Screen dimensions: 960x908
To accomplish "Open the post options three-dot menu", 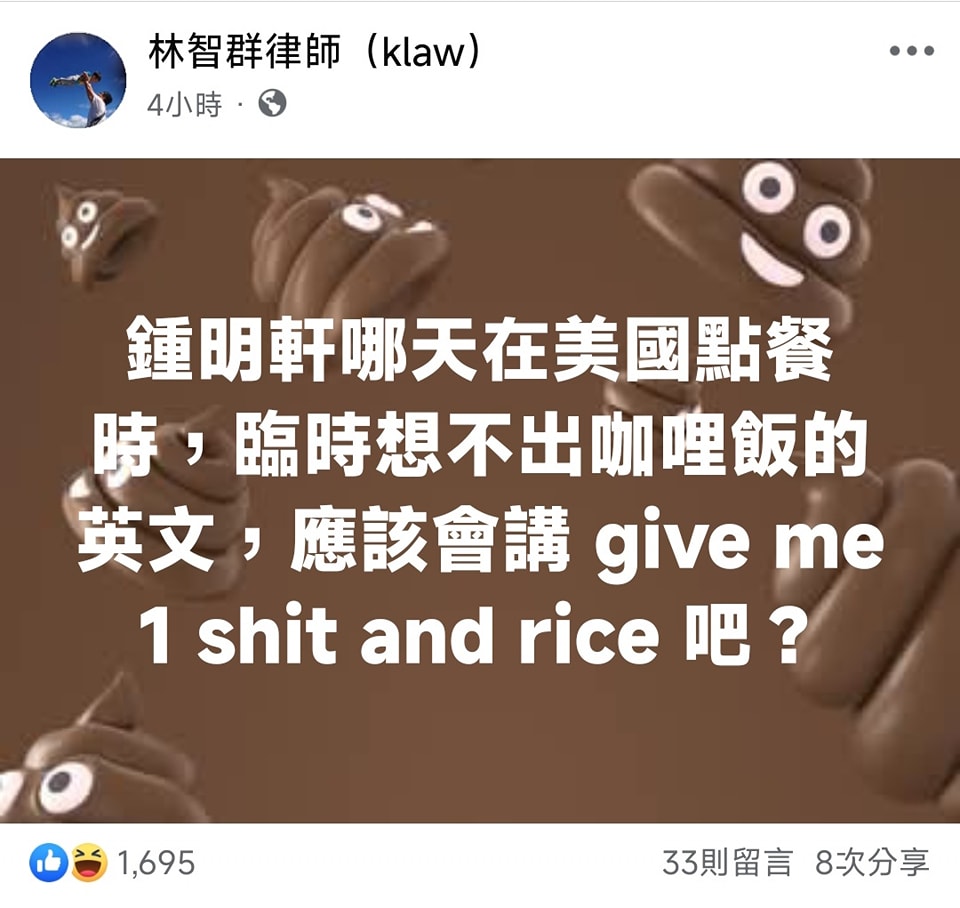I will pyautogui.click(x=912, y=51).
